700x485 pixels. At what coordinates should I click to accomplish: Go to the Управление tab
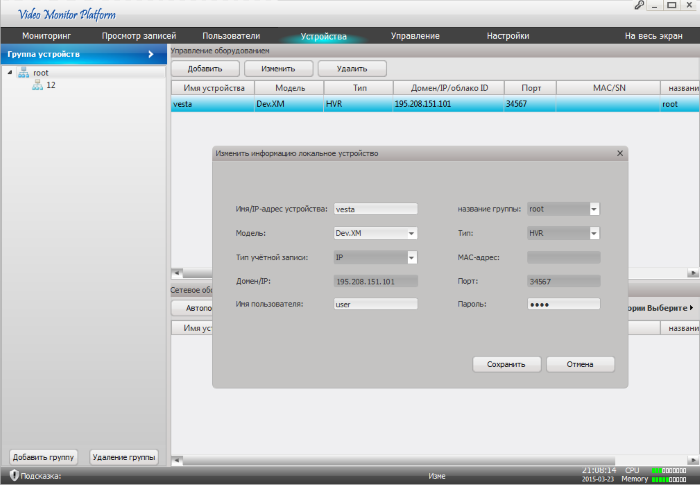415,36
